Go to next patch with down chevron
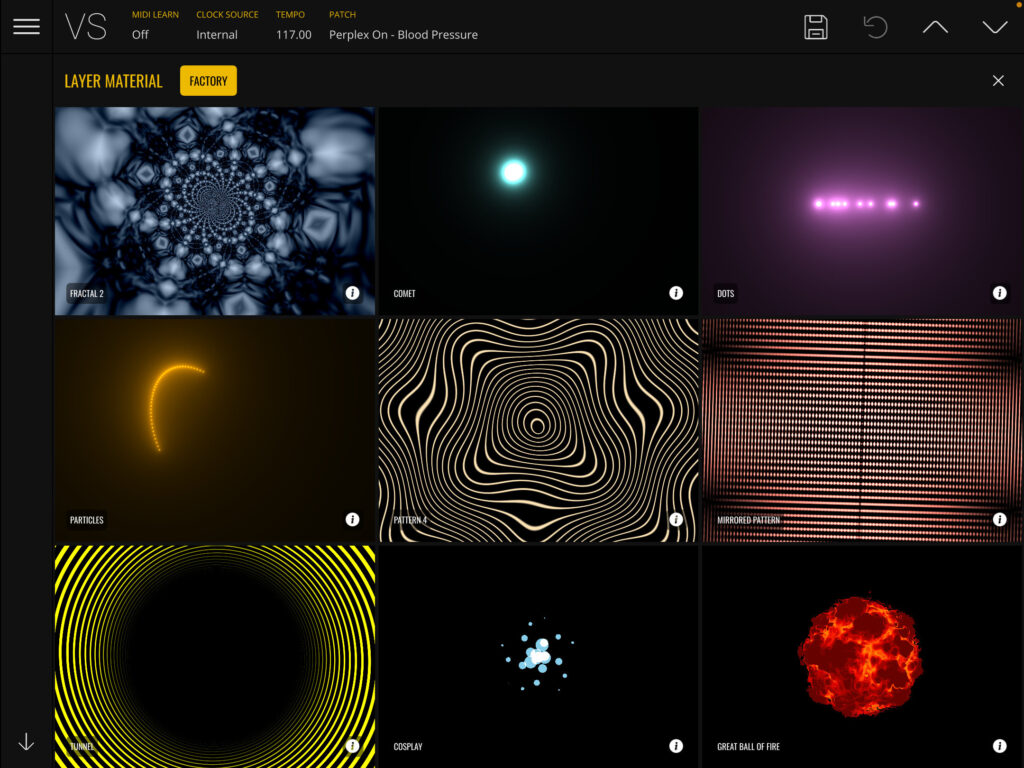 [x=995, y=27]
